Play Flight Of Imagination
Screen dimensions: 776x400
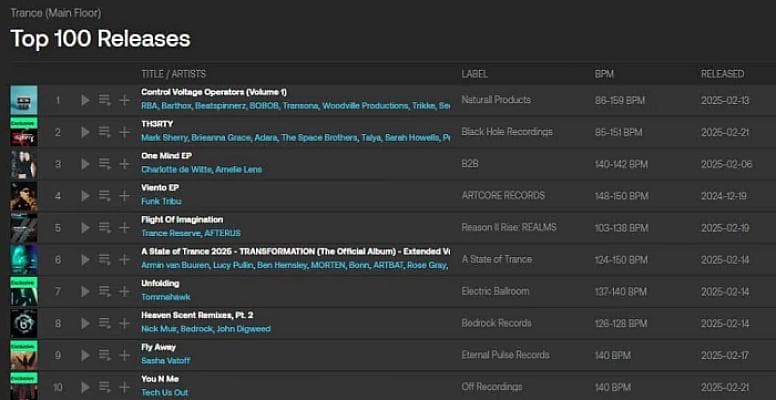pyautogui.click(x=85, y=228)
